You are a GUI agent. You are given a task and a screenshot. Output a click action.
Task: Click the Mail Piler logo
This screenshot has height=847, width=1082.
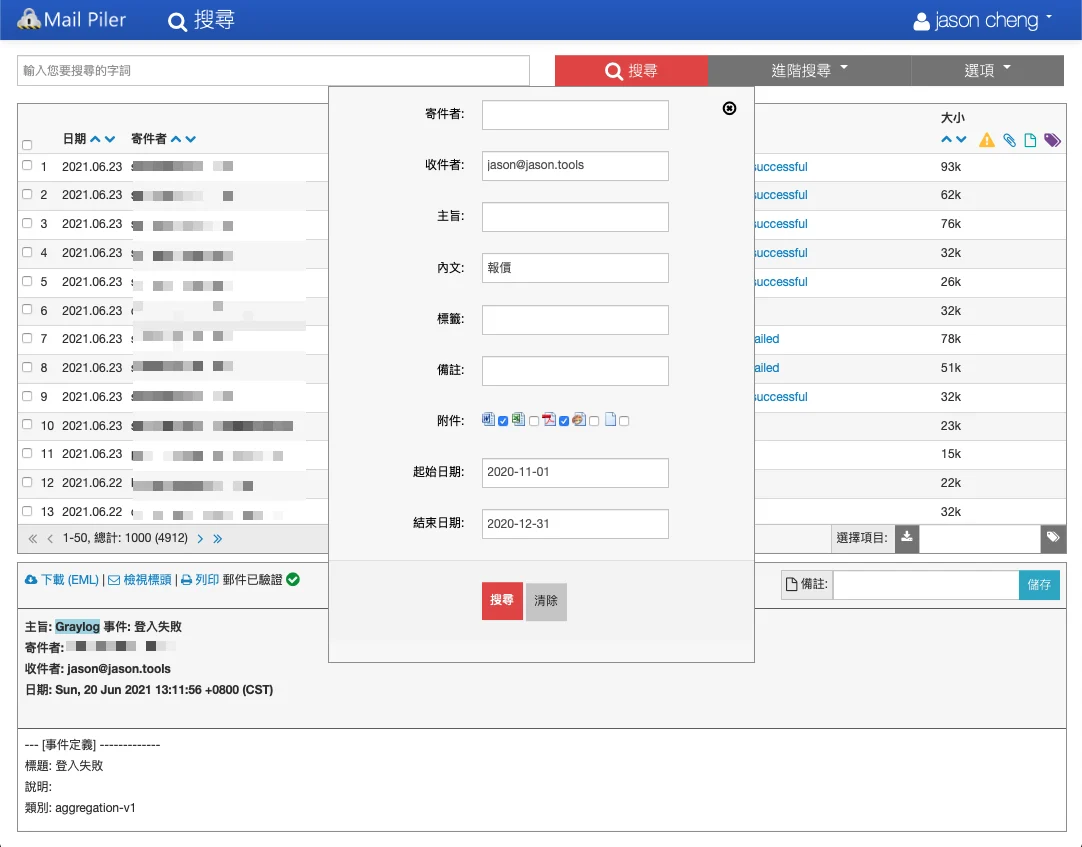click(x=71, y=19)
